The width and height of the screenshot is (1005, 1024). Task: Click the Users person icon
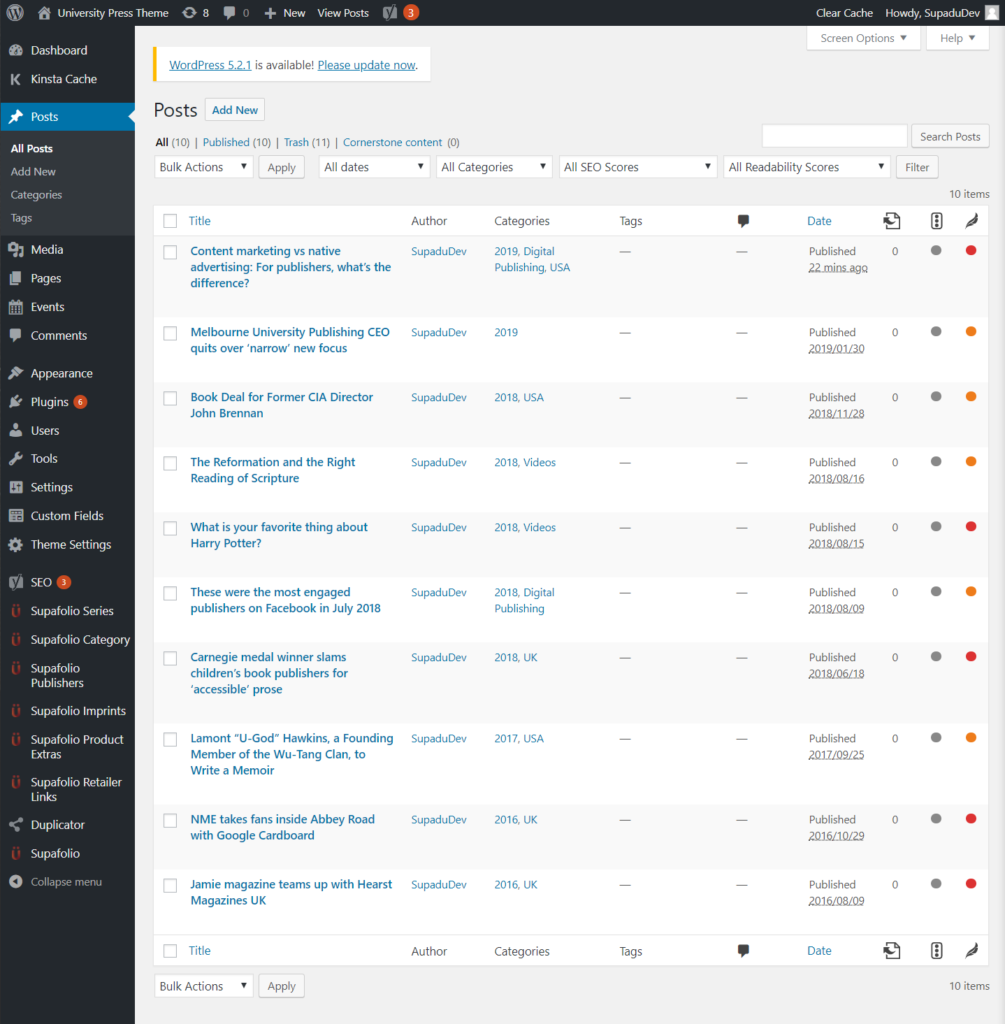pyautogui.click(x=16, y=430)
